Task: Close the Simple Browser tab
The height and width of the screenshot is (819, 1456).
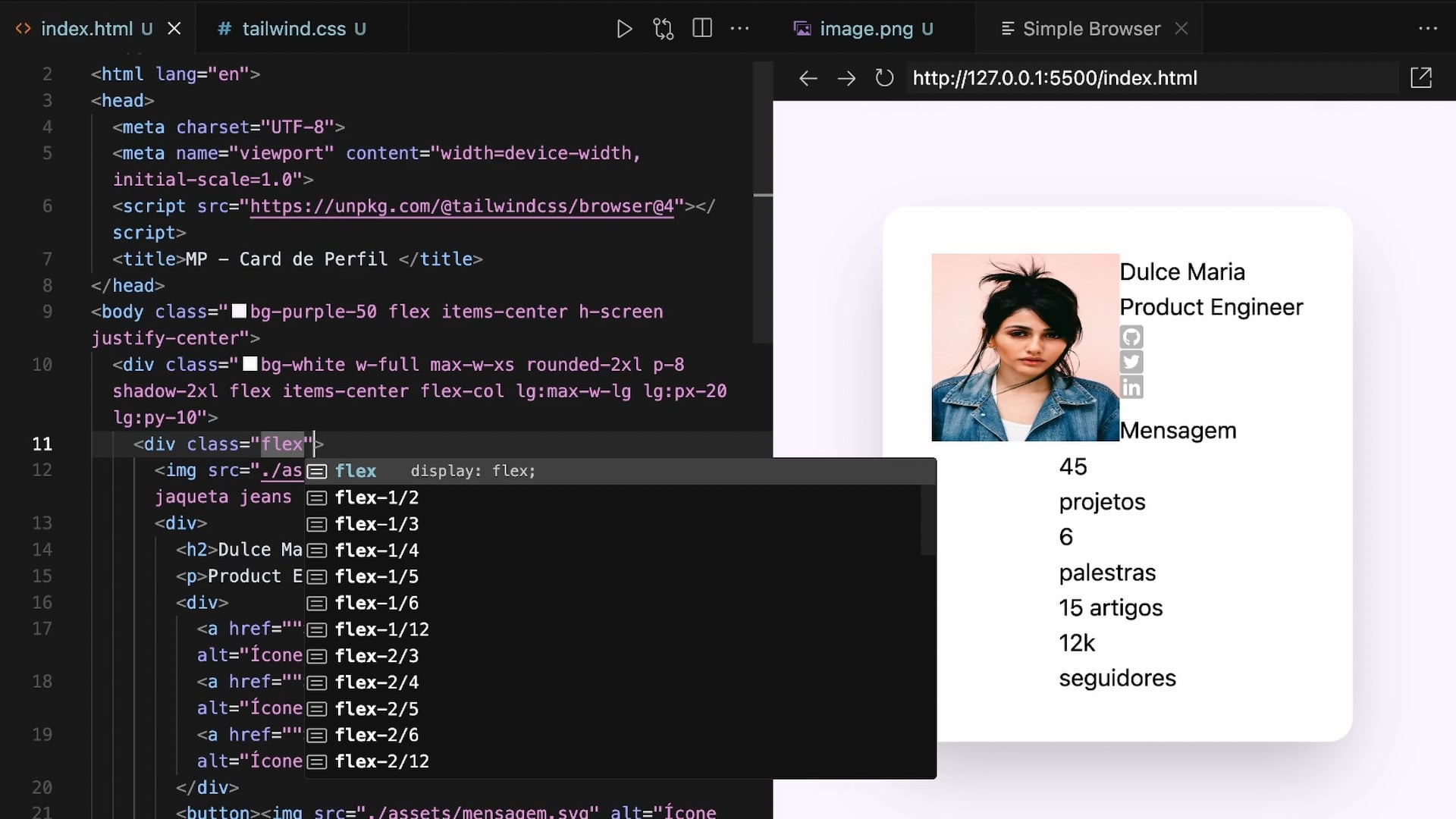Action: tap(1181, 29)
